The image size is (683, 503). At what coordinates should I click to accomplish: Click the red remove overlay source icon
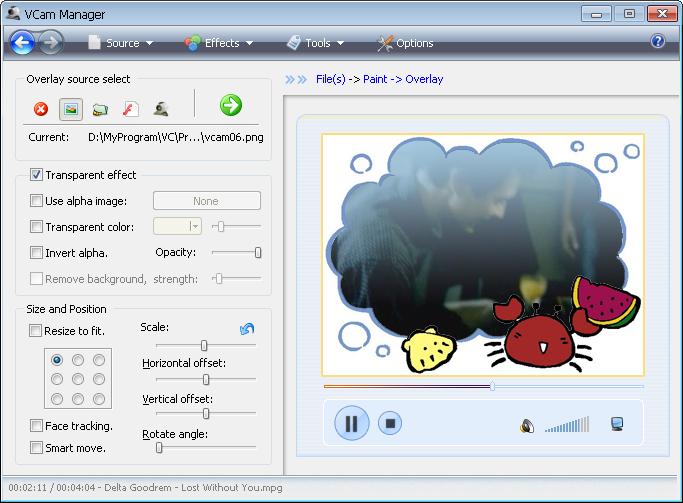41,109
